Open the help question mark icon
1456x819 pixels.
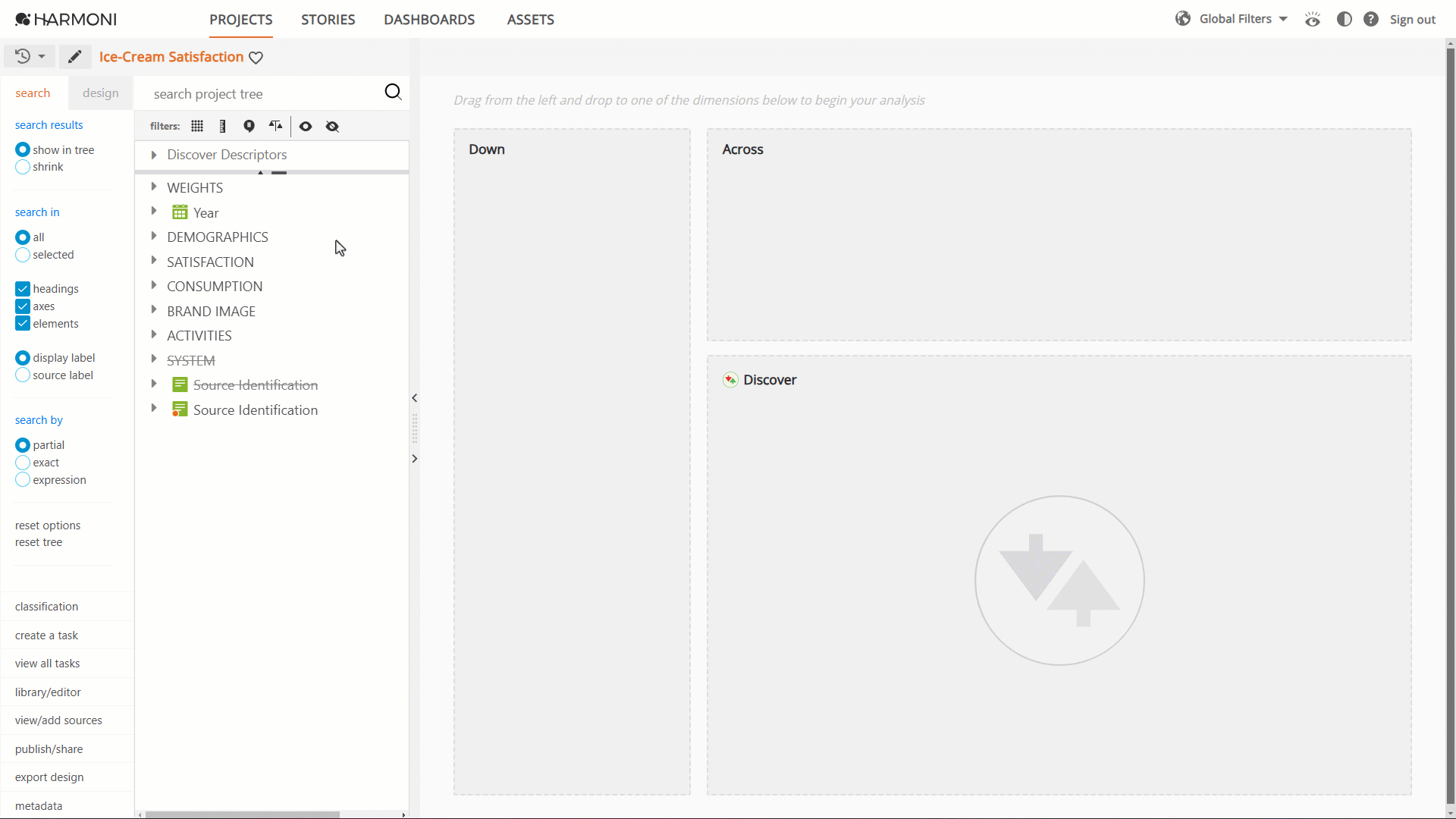click(x=1371, y=19)
